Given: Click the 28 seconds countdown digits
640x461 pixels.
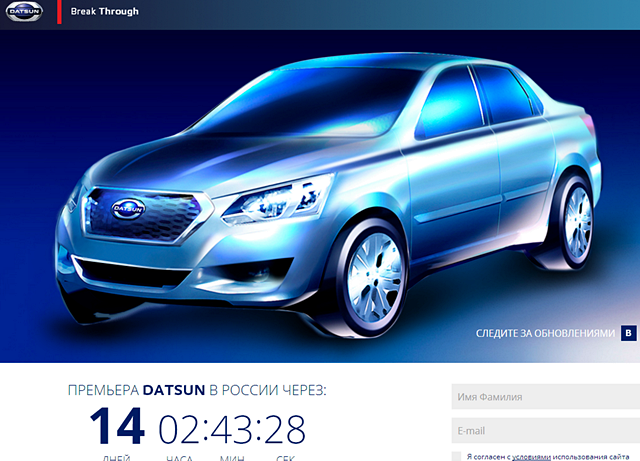Looking at the screenshot, I should coord(283,429).
